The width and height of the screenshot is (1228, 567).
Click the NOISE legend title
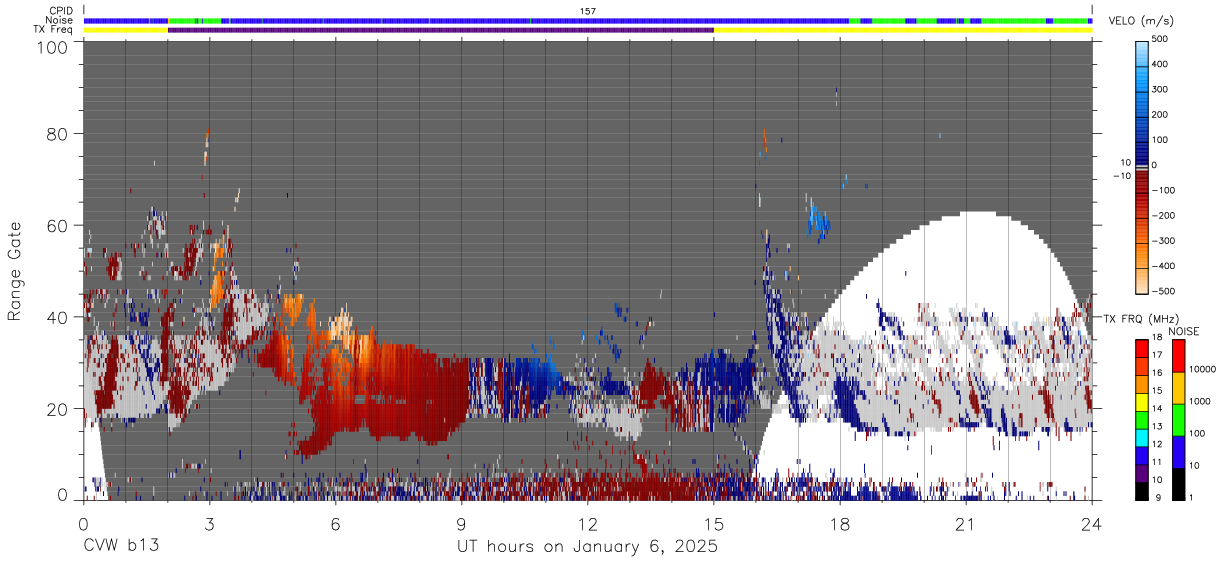point(1183,331)
